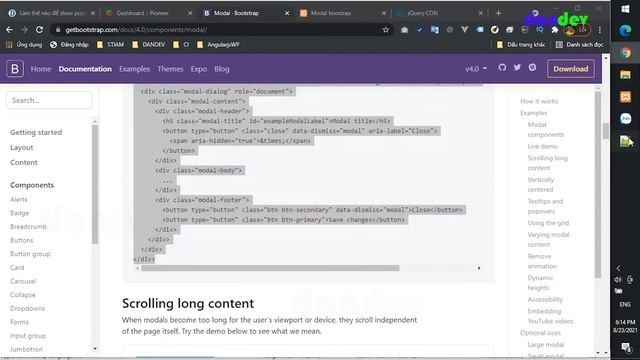Open the Zalo app in the taskbar
This screenshot has width=640, height=360.
(x=625, y=118)
